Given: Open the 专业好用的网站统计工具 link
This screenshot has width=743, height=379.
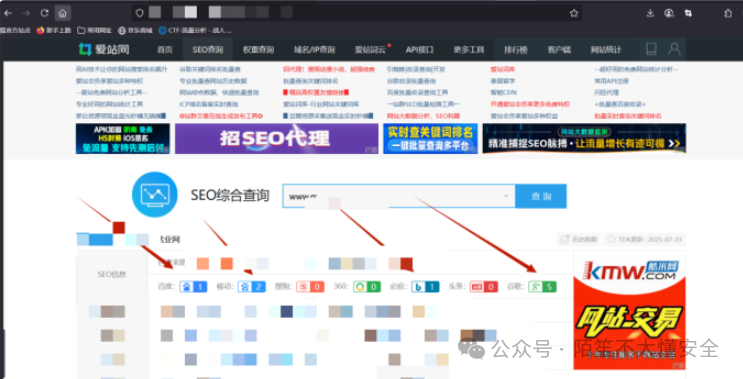Looking at the screenshot, I should pos(109,104).
